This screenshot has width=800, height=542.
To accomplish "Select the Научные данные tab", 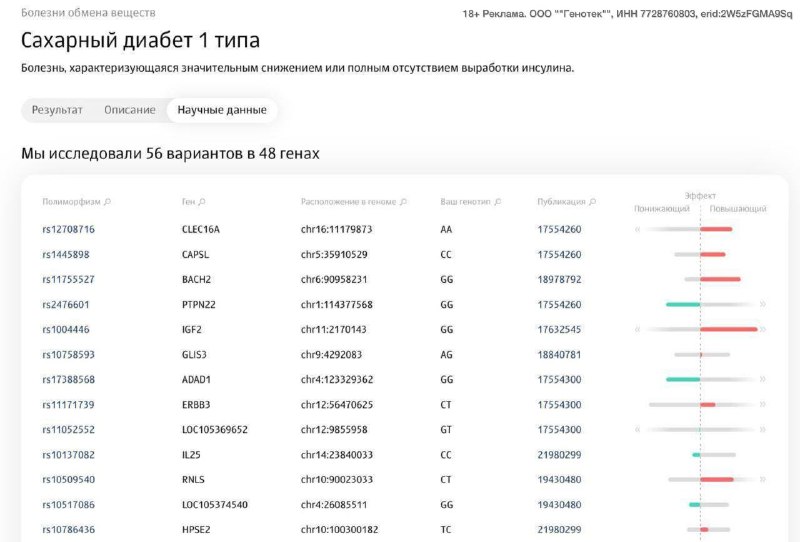I will (222, 110).
